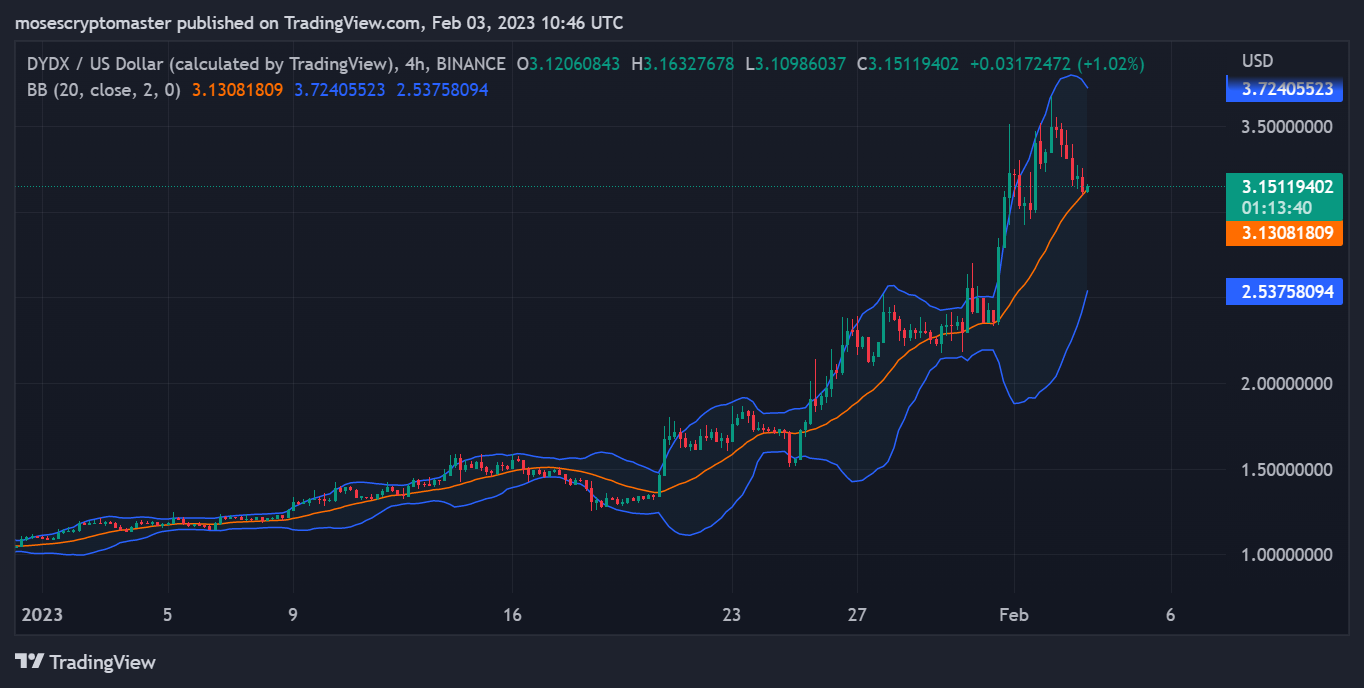The height and width of the screenshot is (688, 1364).
Task: Click the TradingView logo at bottom left
Action: (85, 662)
